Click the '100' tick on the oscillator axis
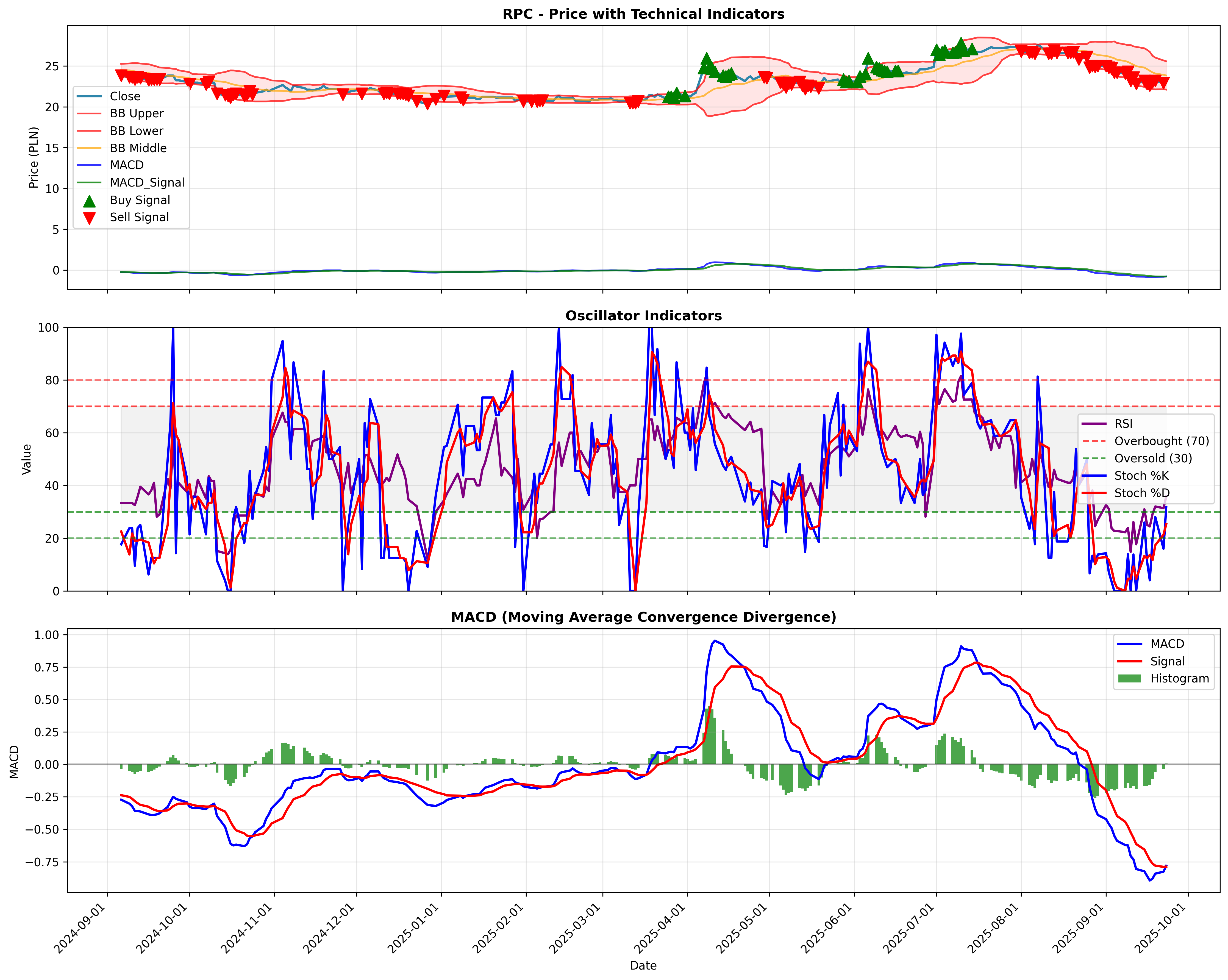Viewport: 1228px width, 980px height. coord(48,327)
